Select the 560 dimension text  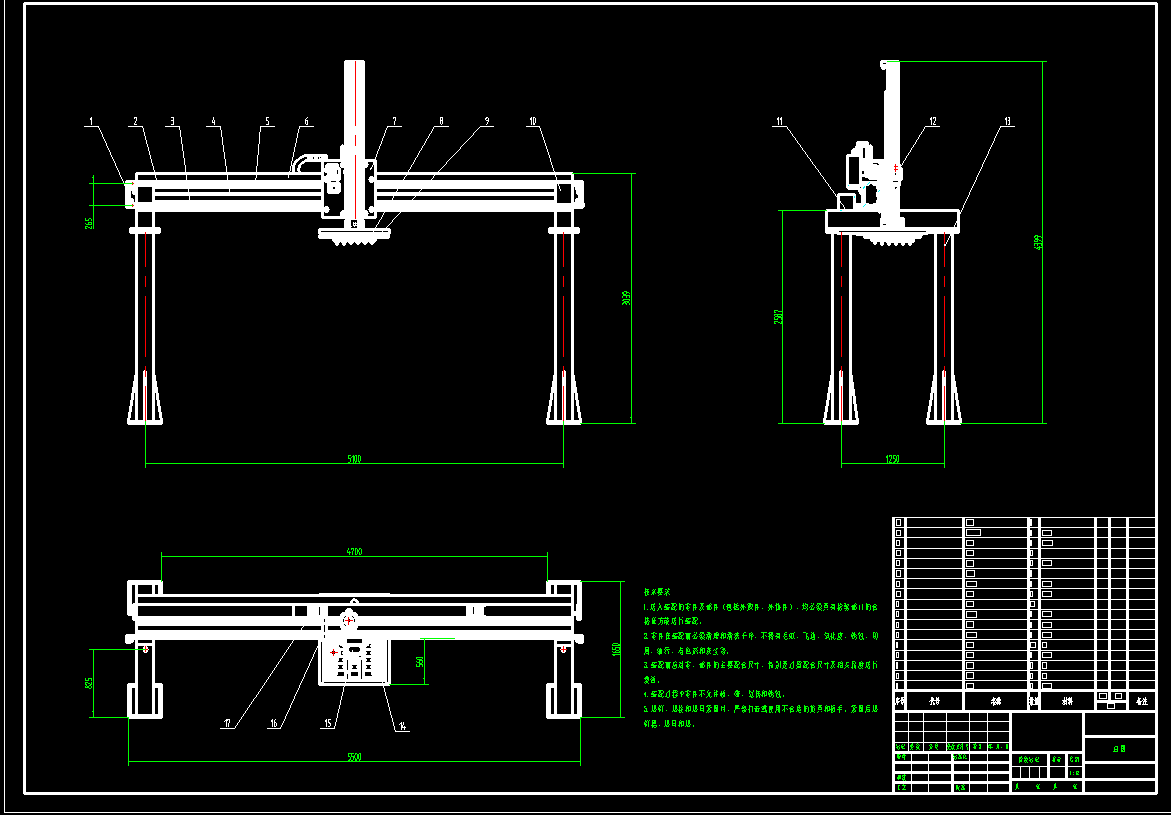[420, 662]
